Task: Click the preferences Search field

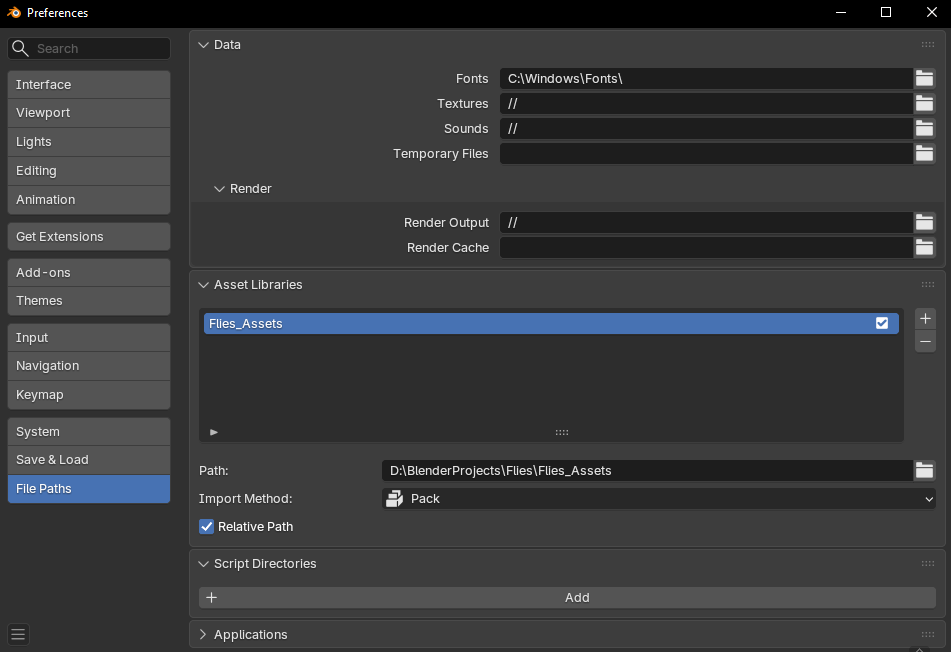Action: (89, 49)
